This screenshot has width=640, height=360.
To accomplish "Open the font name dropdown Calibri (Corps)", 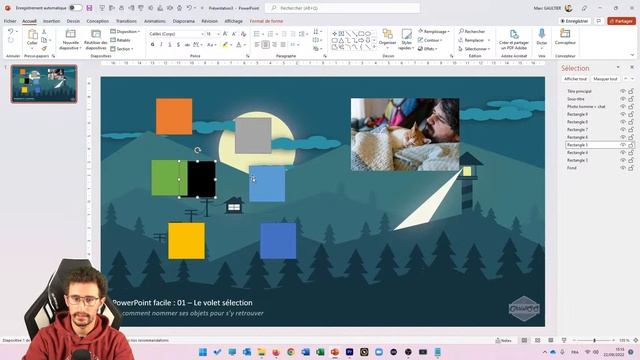I will (202, 34).
